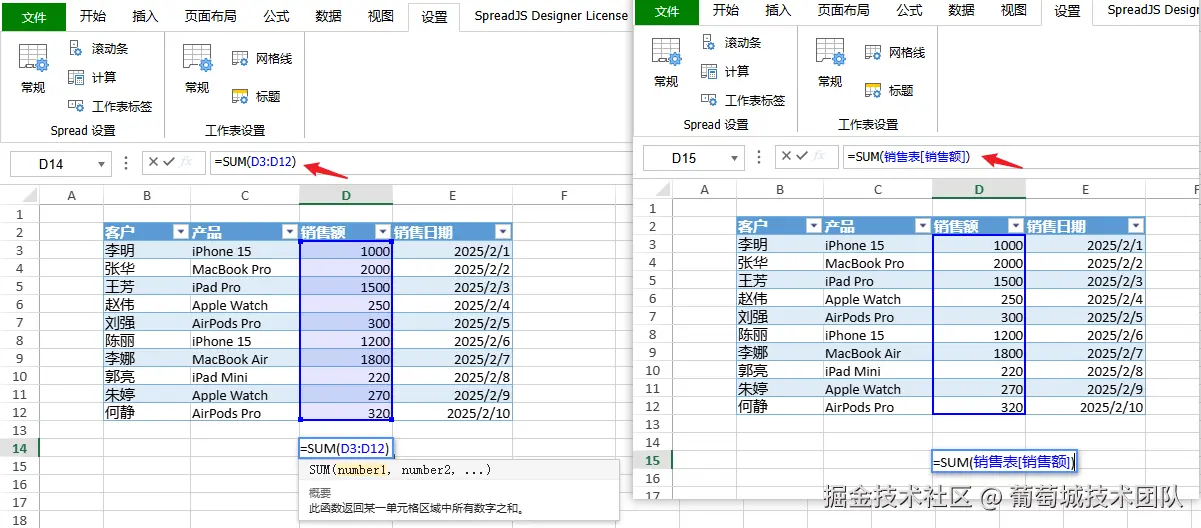The width and height of the screenshot is (1201, 528).
Task: Click 计算 option in left window
Action: coord(92,77)
